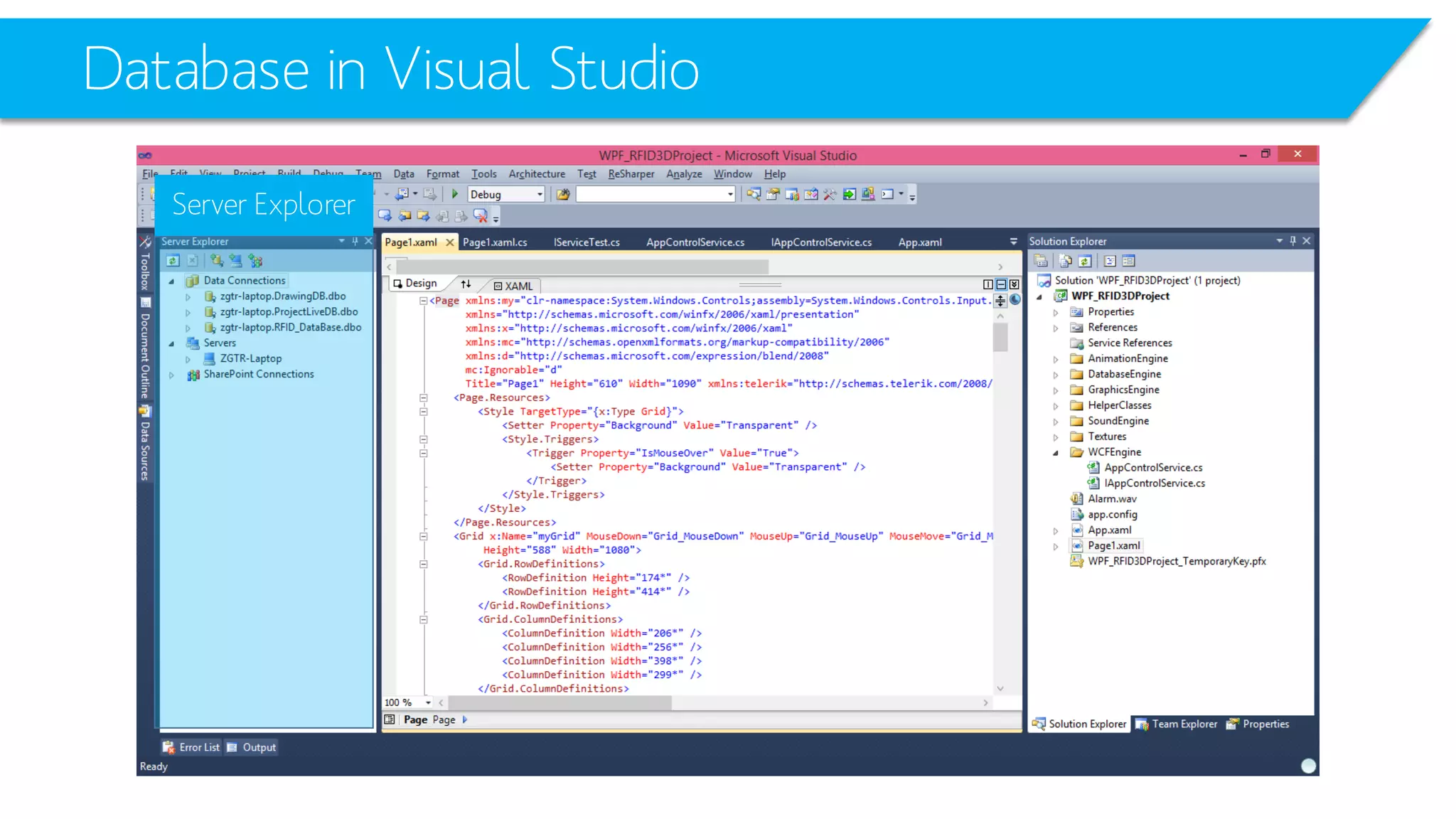Click the green arrow Extension Manager toolbar icon
This screenshot has width=1456, height=819.
click(x=849, y=194)
